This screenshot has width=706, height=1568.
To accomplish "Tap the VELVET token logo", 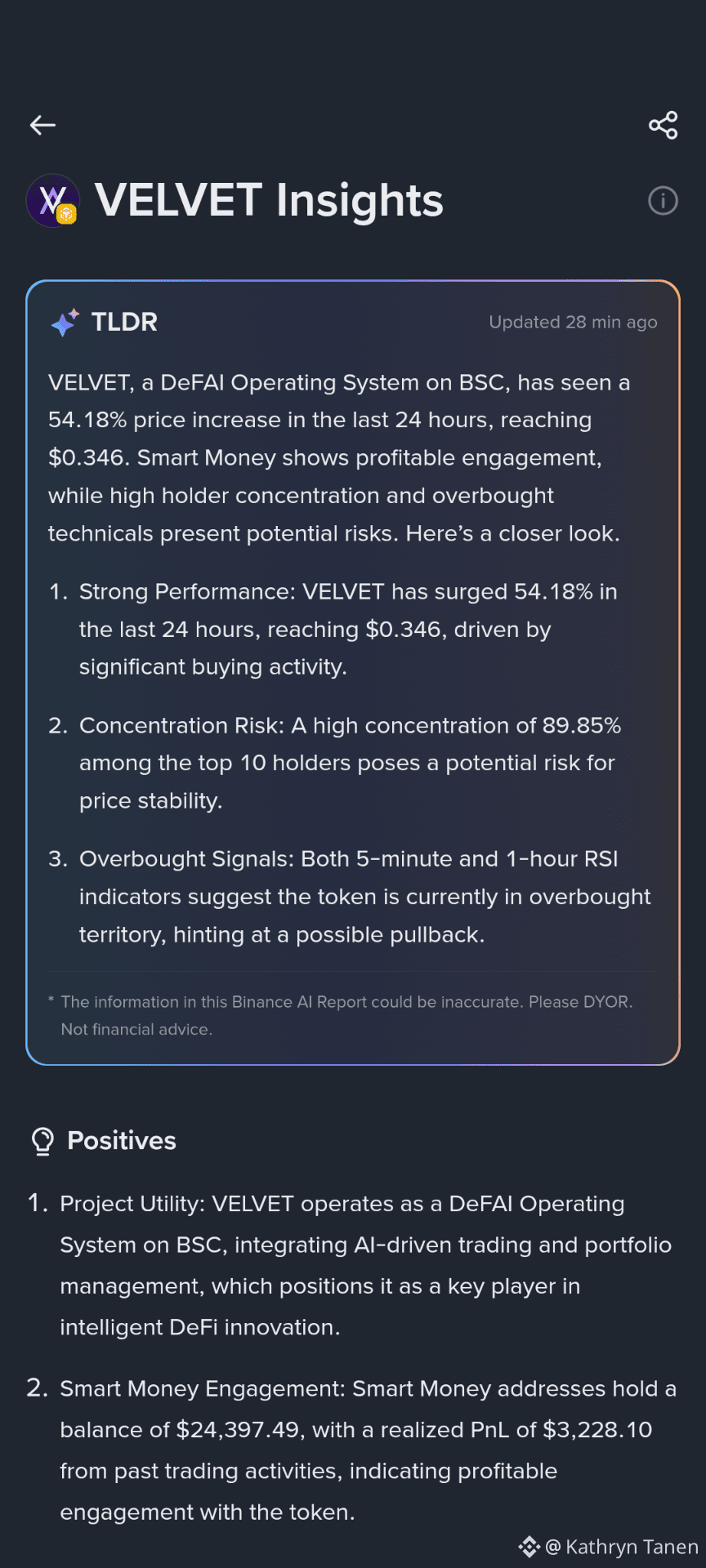I will (53, 200).
